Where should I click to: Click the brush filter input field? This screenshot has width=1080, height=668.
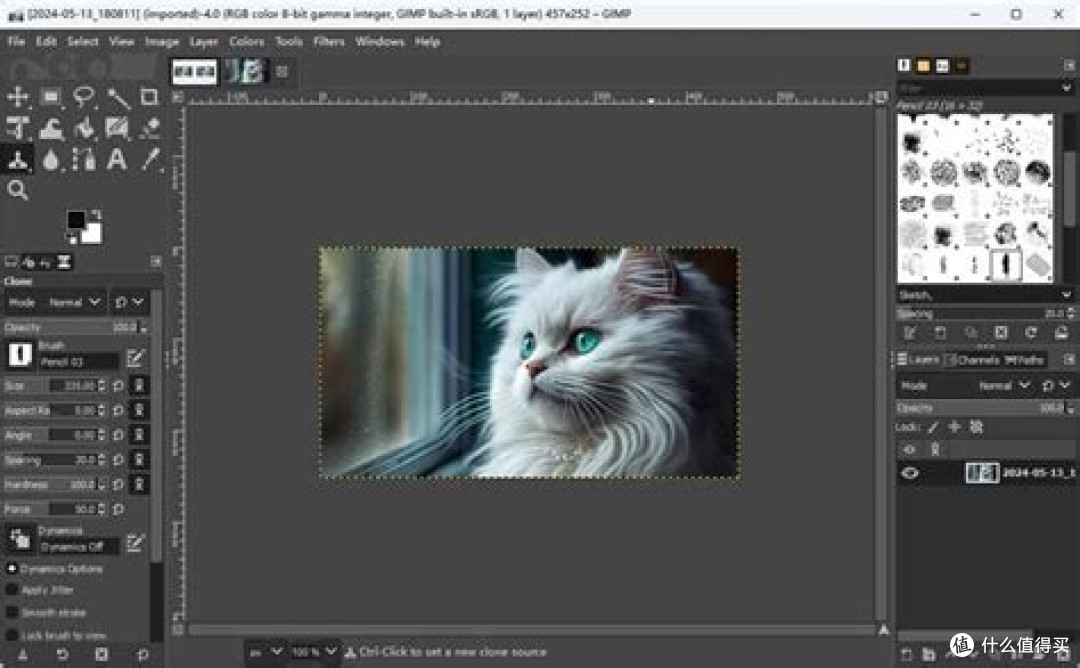click(x=985, y=88)
